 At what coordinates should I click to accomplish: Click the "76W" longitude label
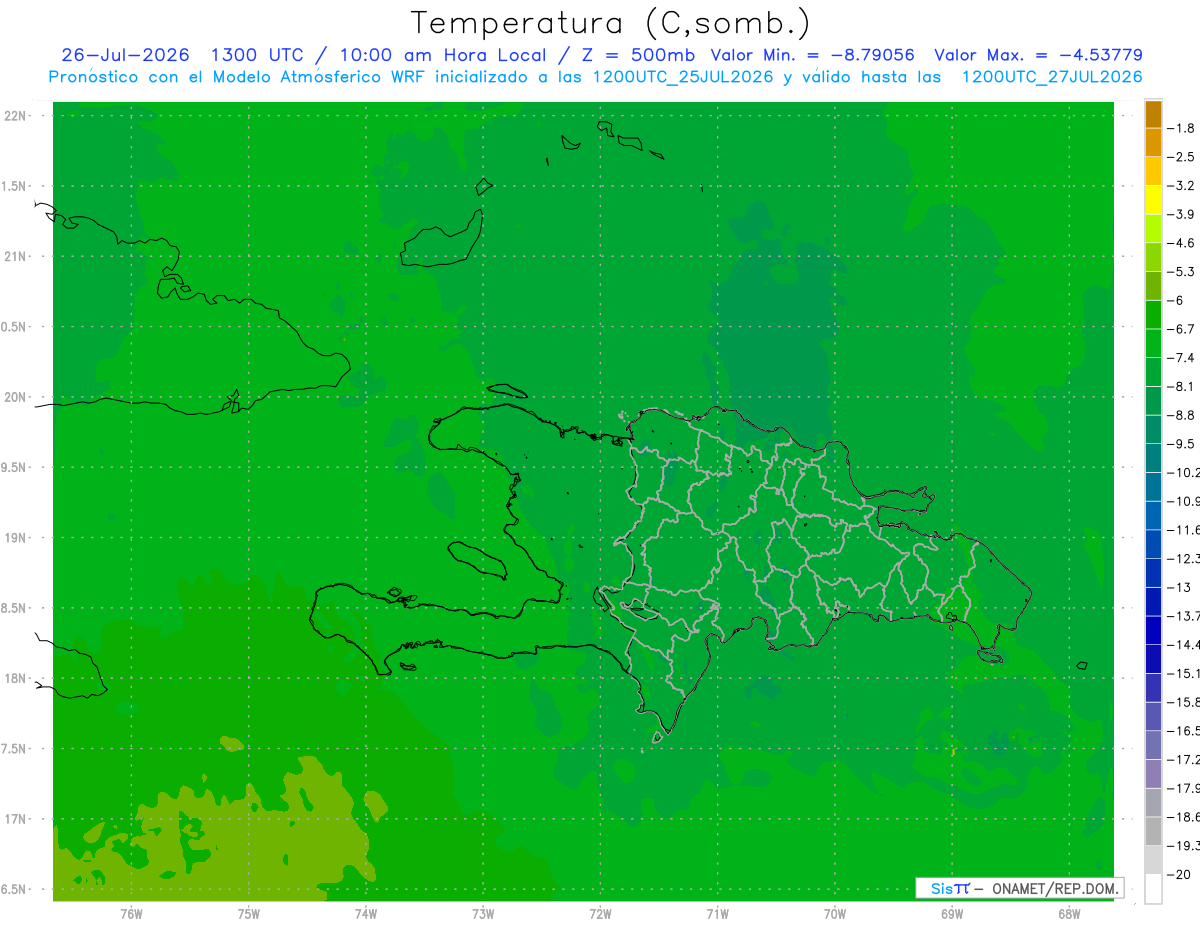(131, 914)
